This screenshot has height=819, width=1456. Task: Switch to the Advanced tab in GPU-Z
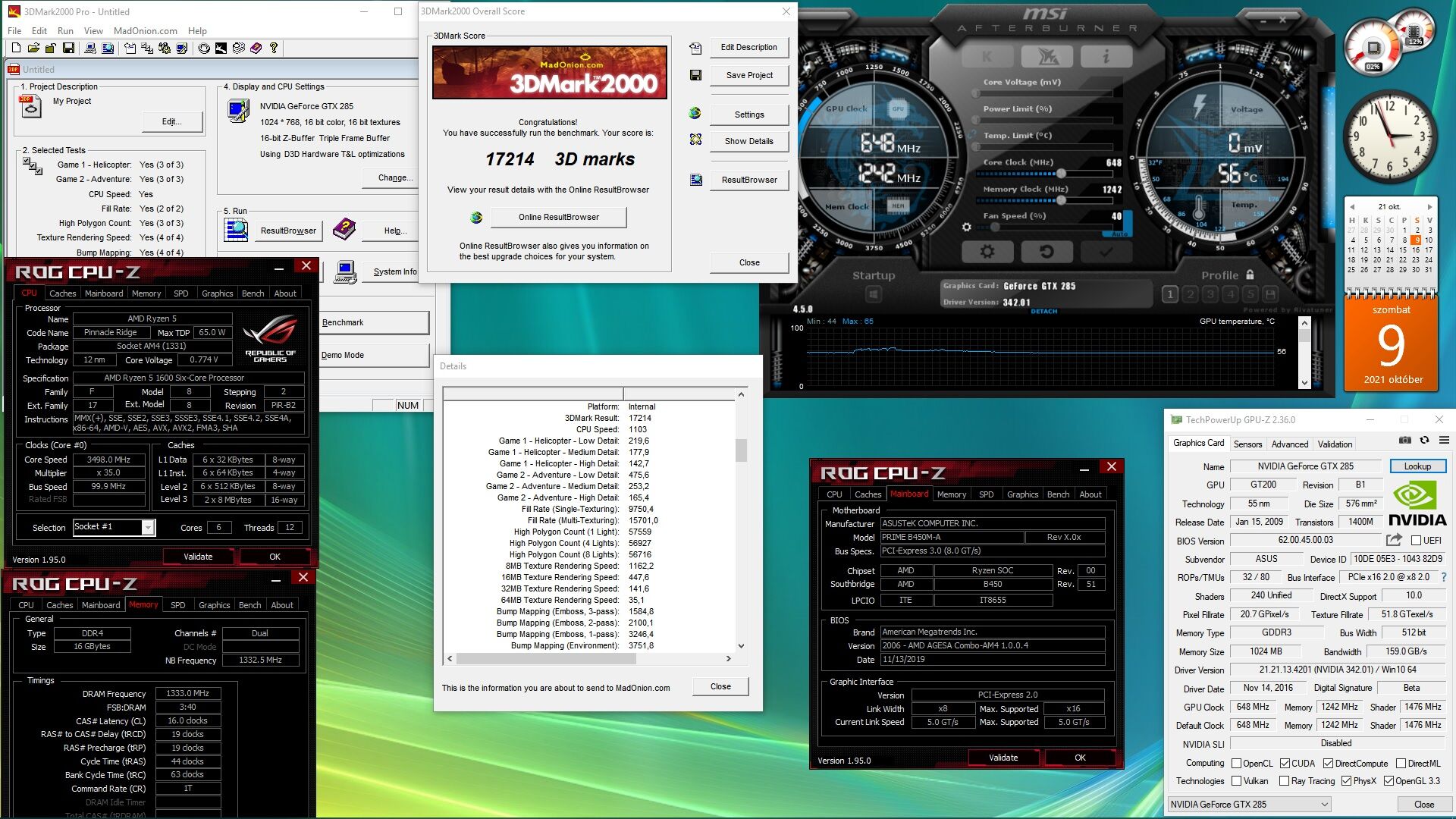1289,444
